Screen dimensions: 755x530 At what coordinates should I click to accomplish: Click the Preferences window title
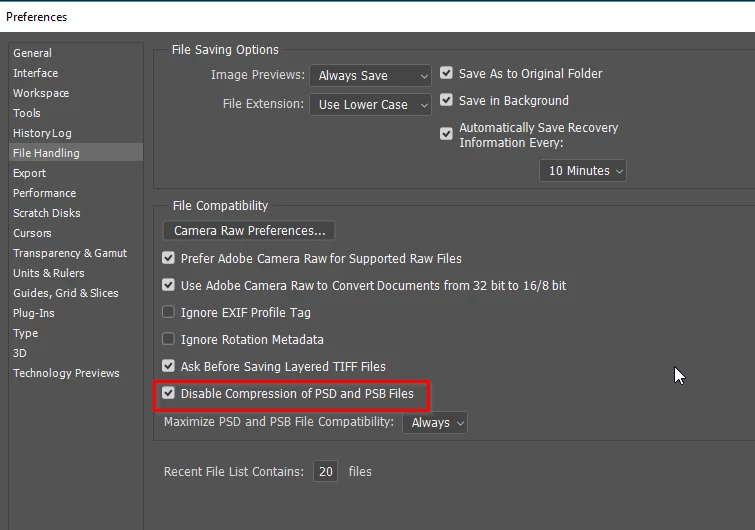click(x=37, y=17)
